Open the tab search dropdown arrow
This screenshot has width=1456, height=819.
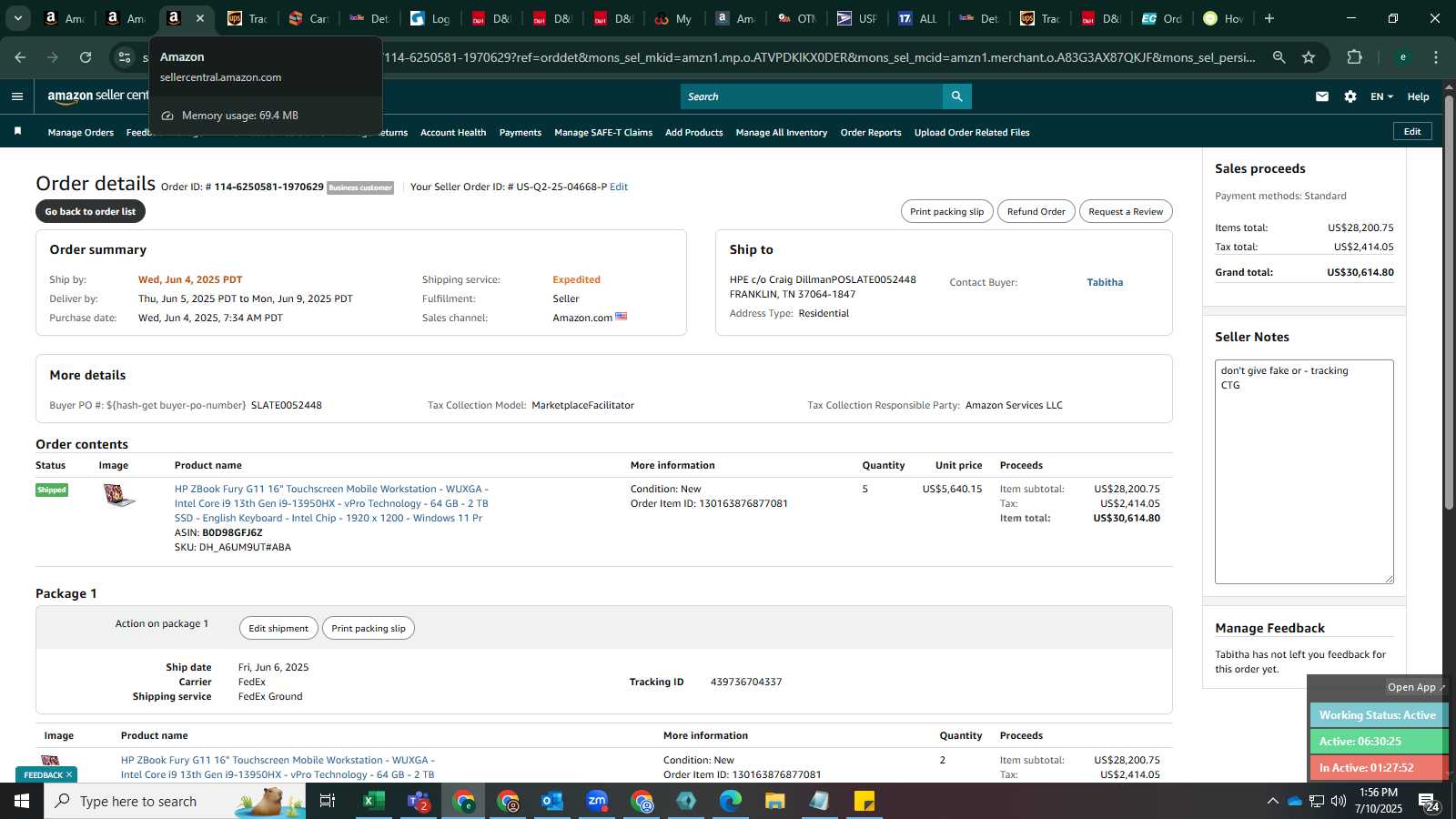[17, 18]
